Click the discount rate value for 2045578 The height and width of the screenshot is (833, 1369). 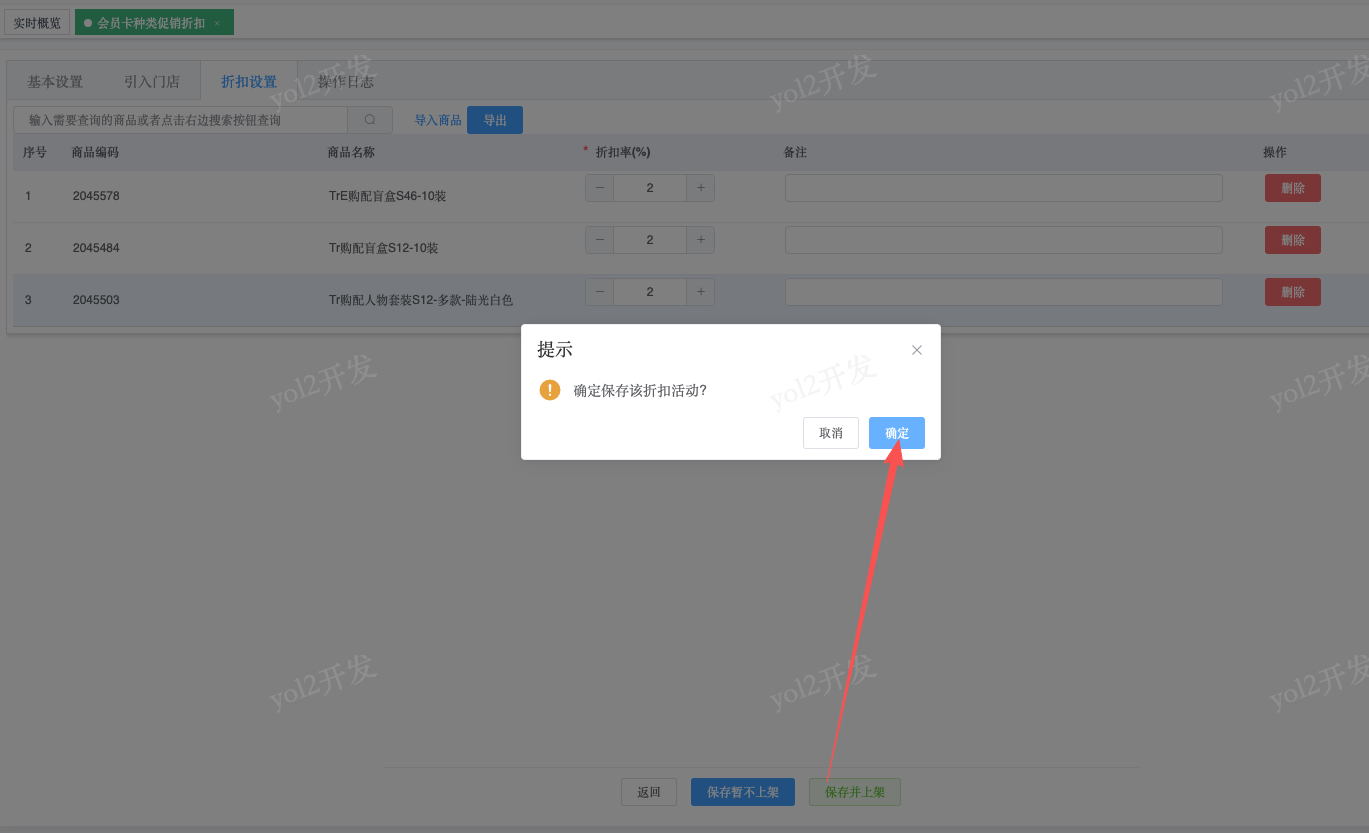pyautogui.click(x=650, y=187)
